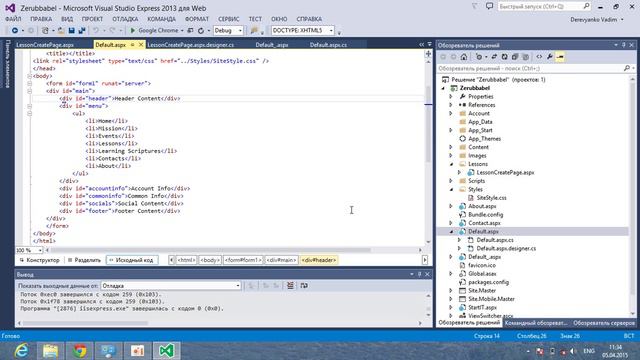Screen dimensions: 640x360
Task: Click Save All in the main toolbar
Action: [82, 31]
